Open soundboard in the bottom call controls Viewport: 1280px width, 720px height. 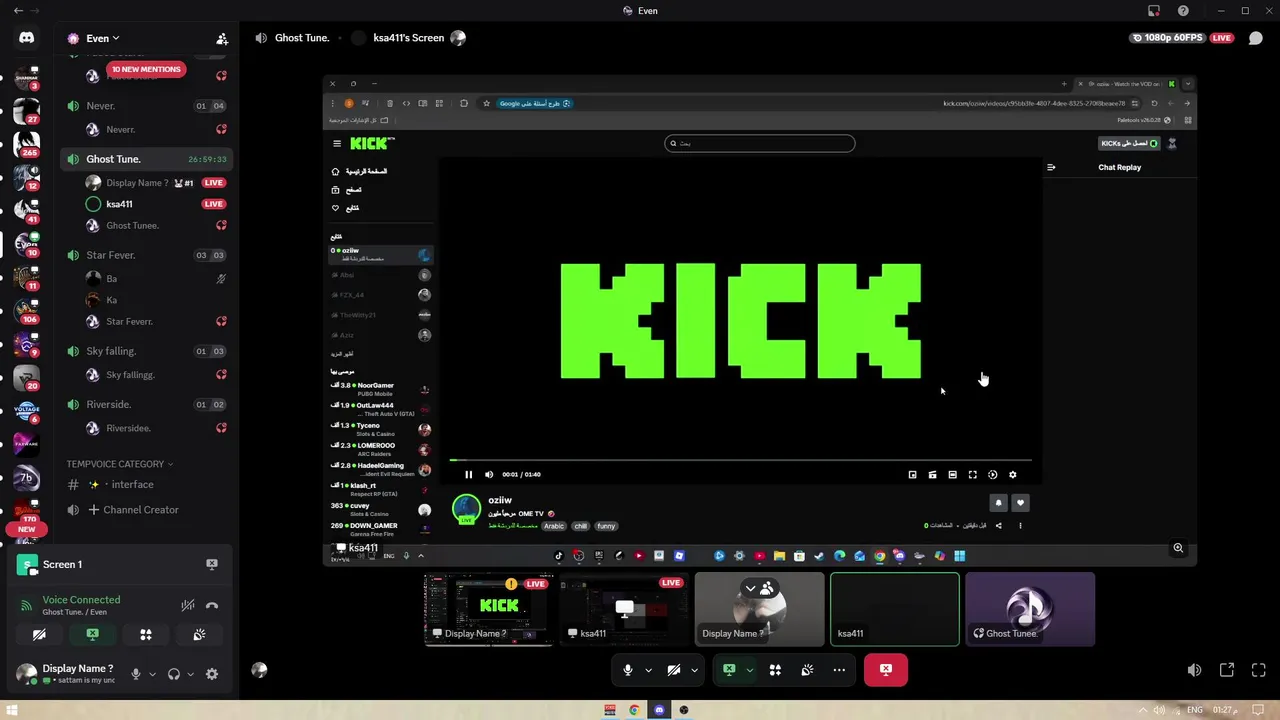pyautogui.click(x=807, y=670)
